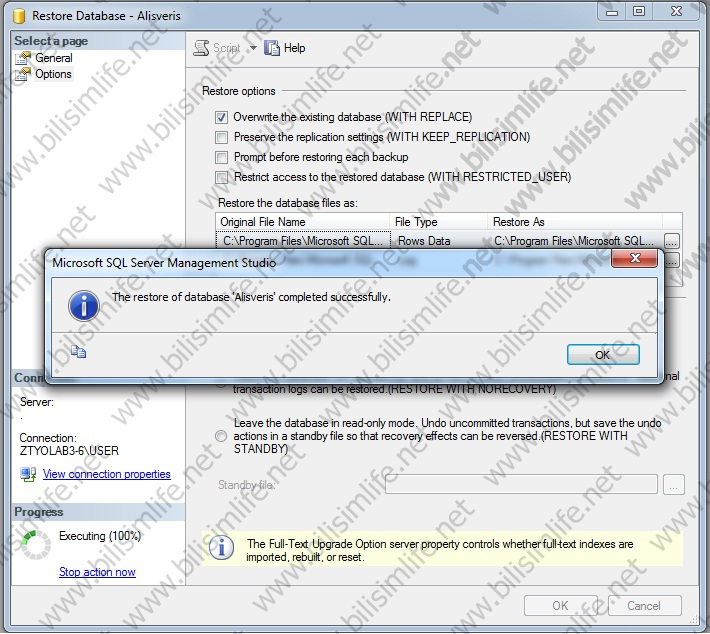Check Prompt before restoring each backup
710x634 pixels.
[222, 157]
